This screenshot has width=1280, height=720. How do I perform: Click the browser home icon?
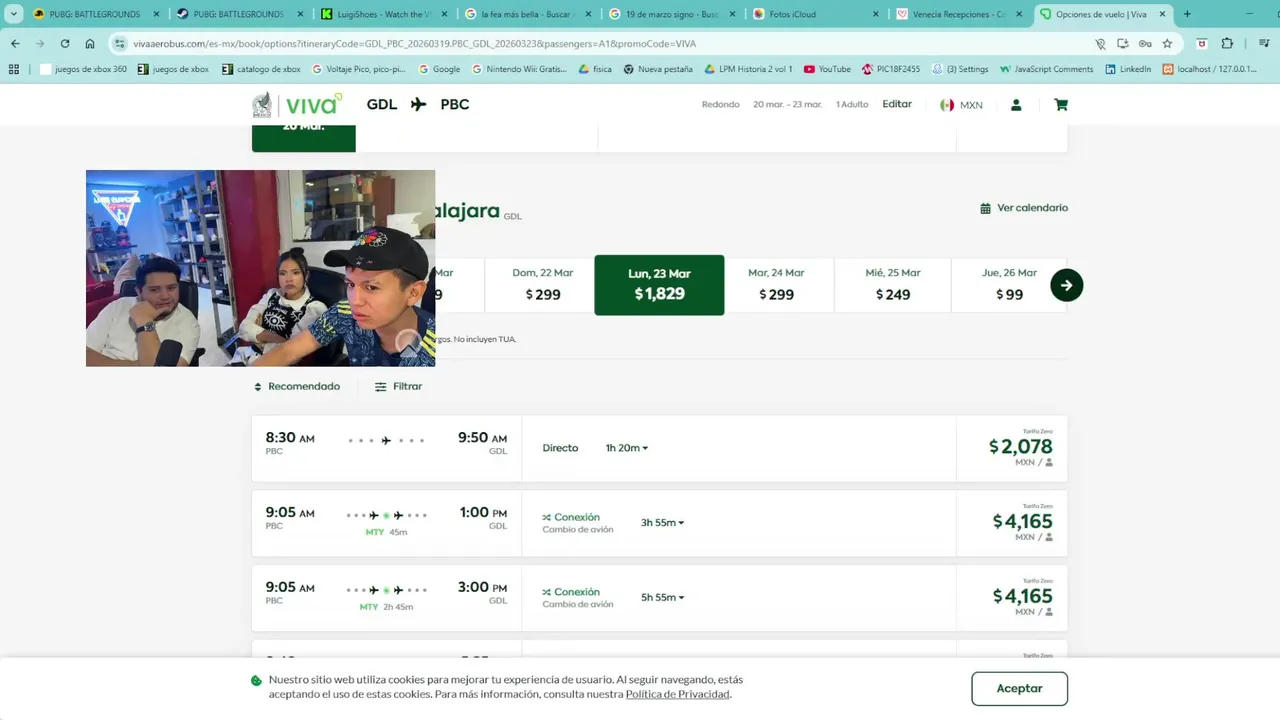pyautogui.click(x=90, y=44)
